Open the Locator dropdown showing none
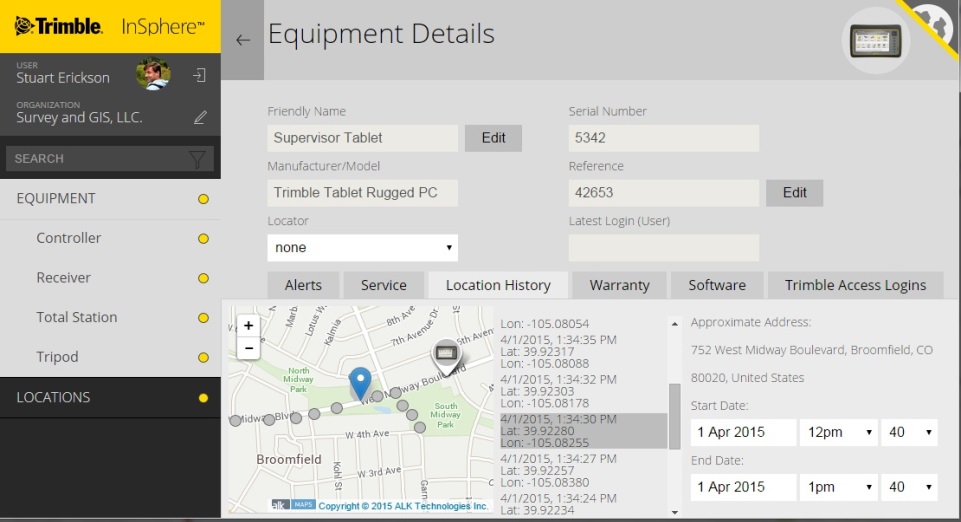This screenshot has height=522, width=961. (x=362, y=248)
